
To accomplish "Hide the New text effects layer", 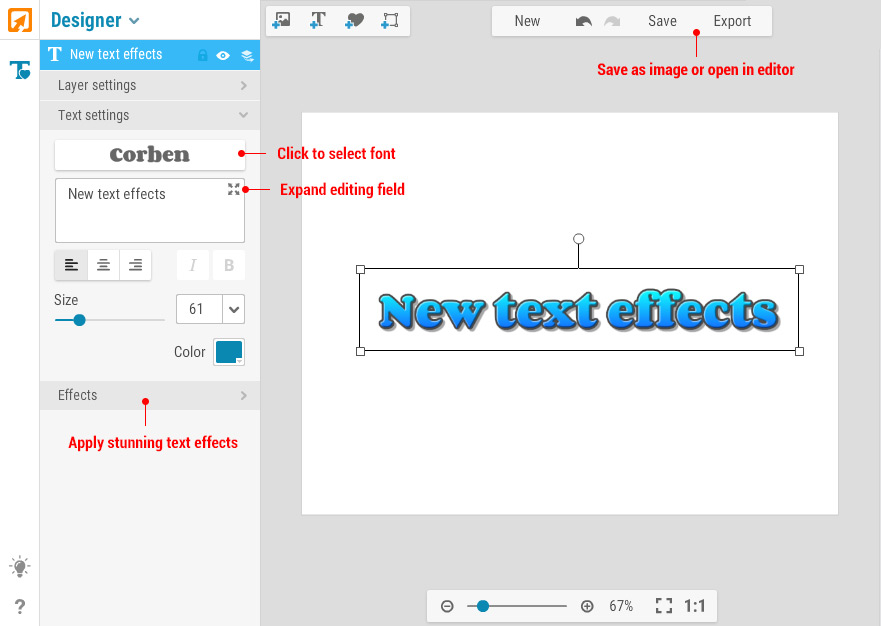I will [224, 55].
